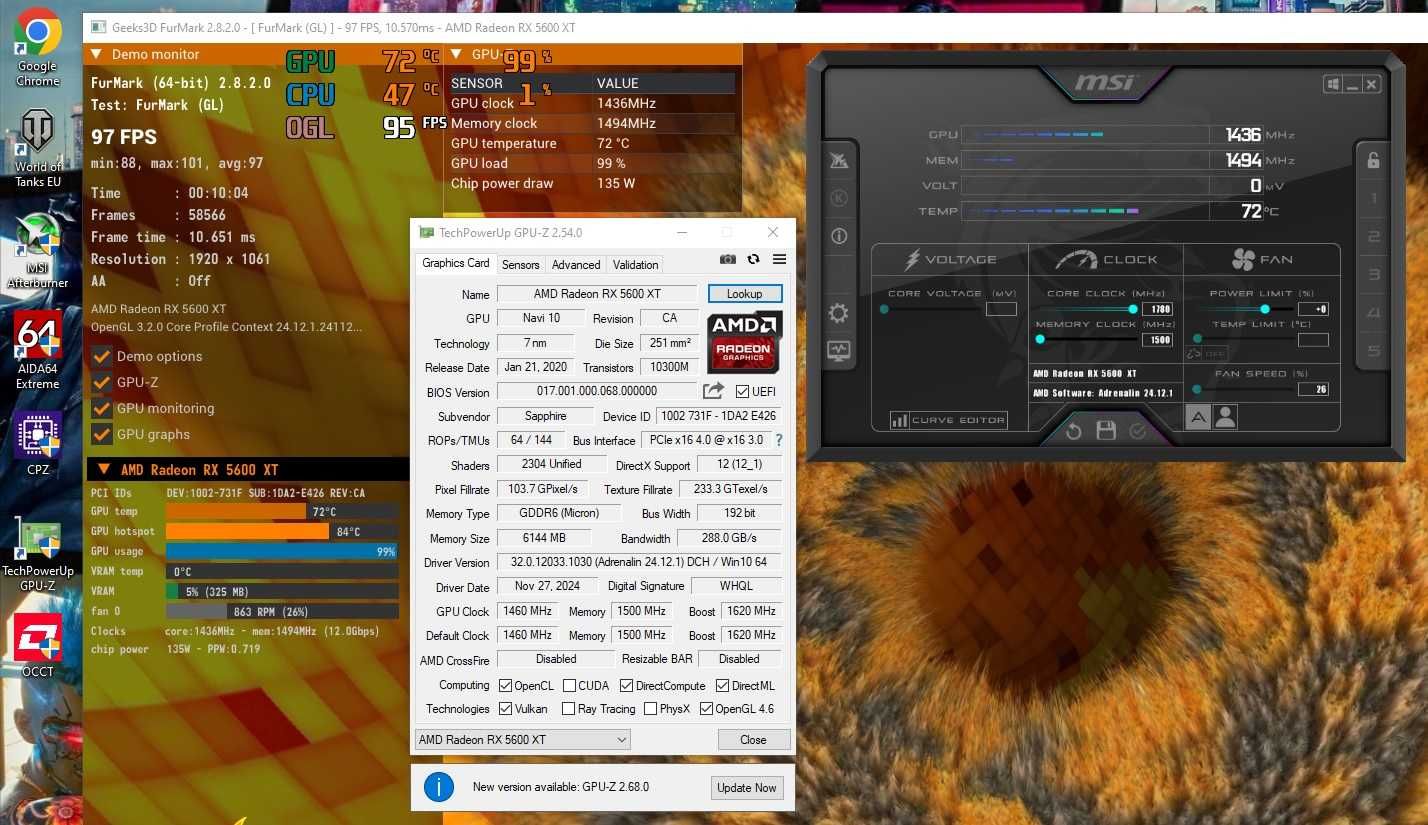This screenshot has width=1428, height=825.
Task: Open CPZ desktop icon
Action: [x=38, y=444]
